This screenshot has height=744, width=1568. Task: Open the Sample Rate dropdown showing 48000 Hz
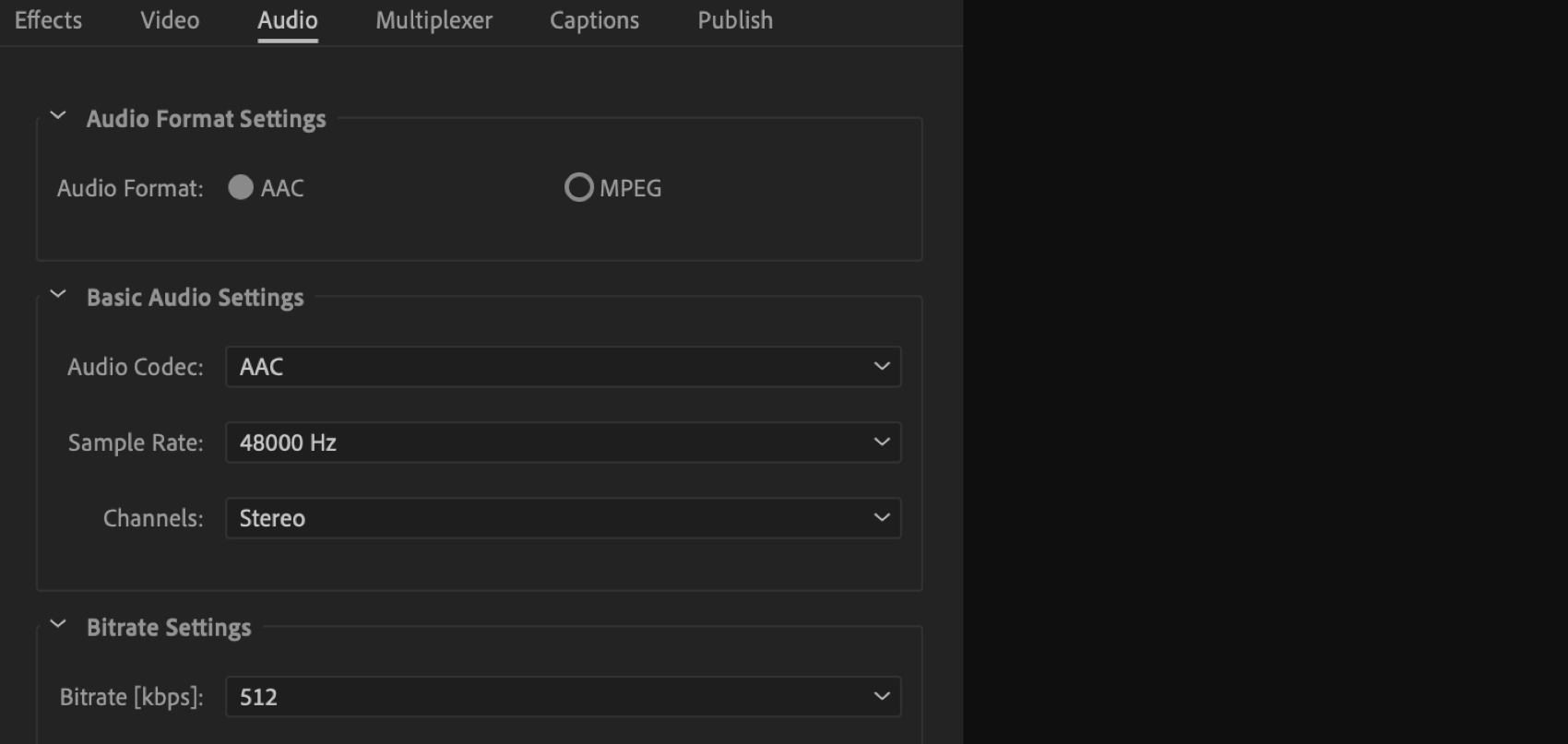(x=563, y=443)
